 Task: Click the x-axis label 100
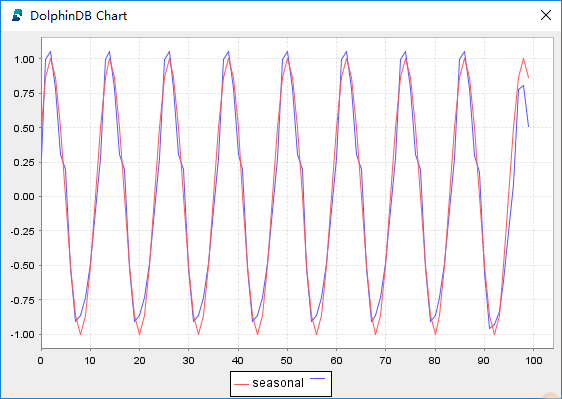(x=534, y=360)
